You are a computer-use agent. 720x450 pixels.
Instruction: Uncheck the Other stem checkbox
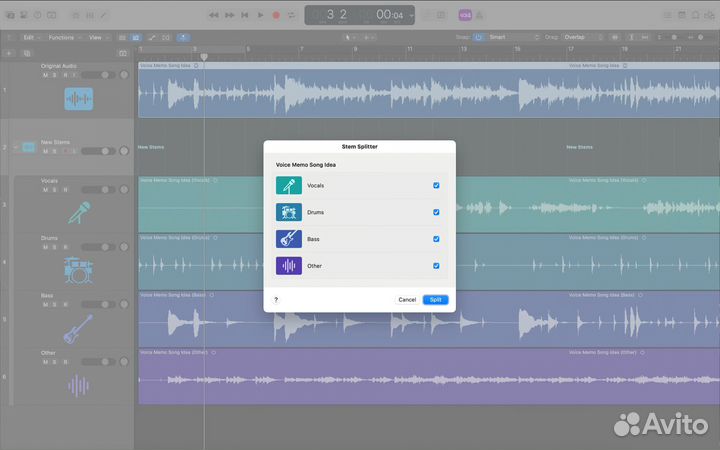pyautogui.click(x=436, y=265)
